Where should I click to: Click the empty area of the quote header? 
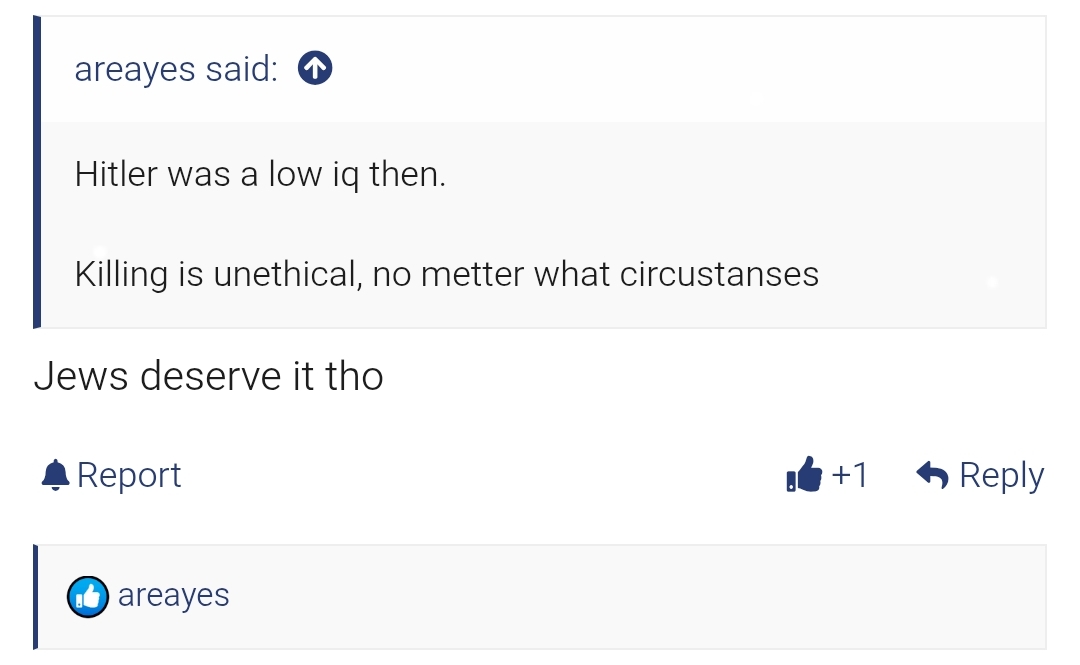(680, 69)
